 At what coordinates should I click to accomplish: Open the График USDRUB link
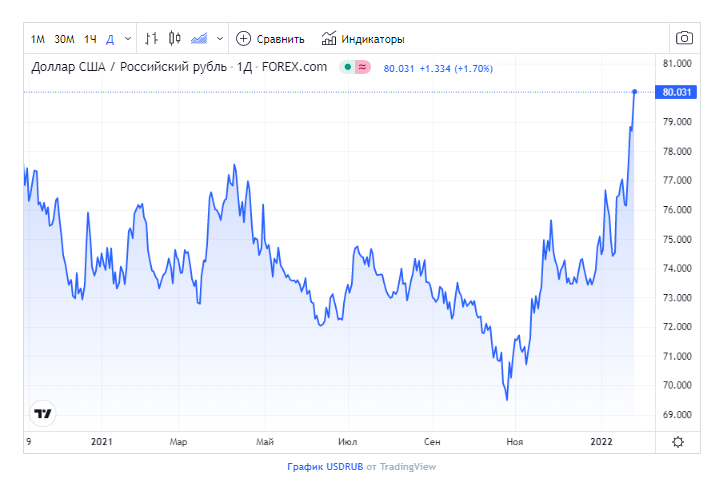325,467
